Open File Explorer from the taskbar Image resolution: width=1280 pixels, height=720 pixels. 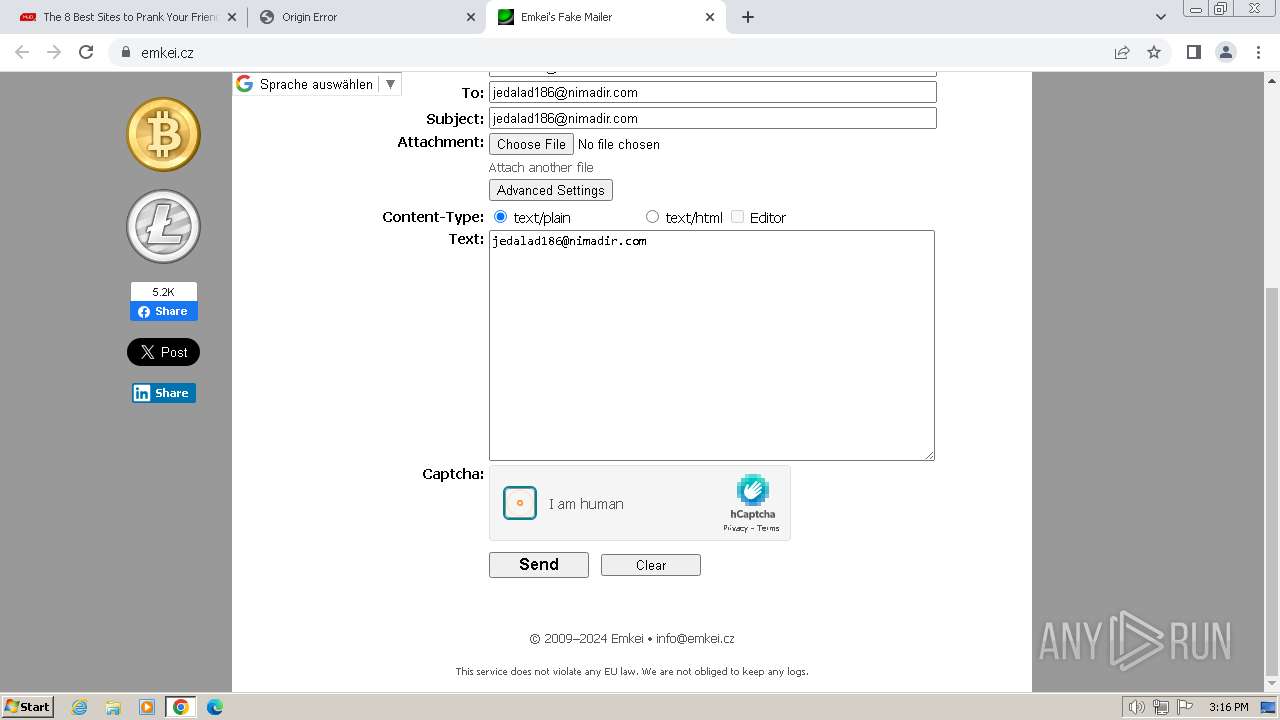(113, 707)
